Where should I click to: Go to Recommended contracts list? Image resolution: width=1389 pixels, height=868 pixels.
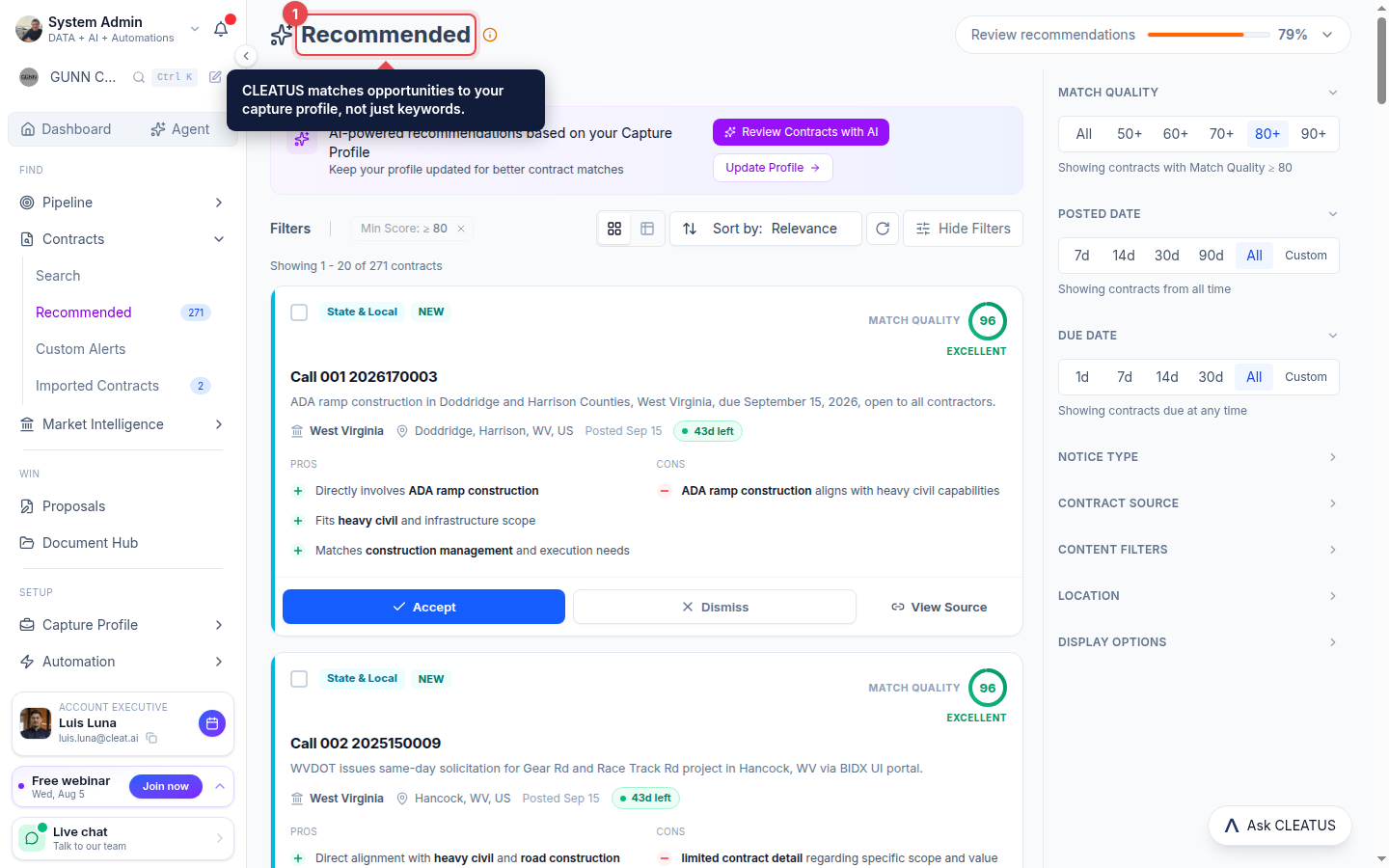pyautogui.click(x=84, y=312)
